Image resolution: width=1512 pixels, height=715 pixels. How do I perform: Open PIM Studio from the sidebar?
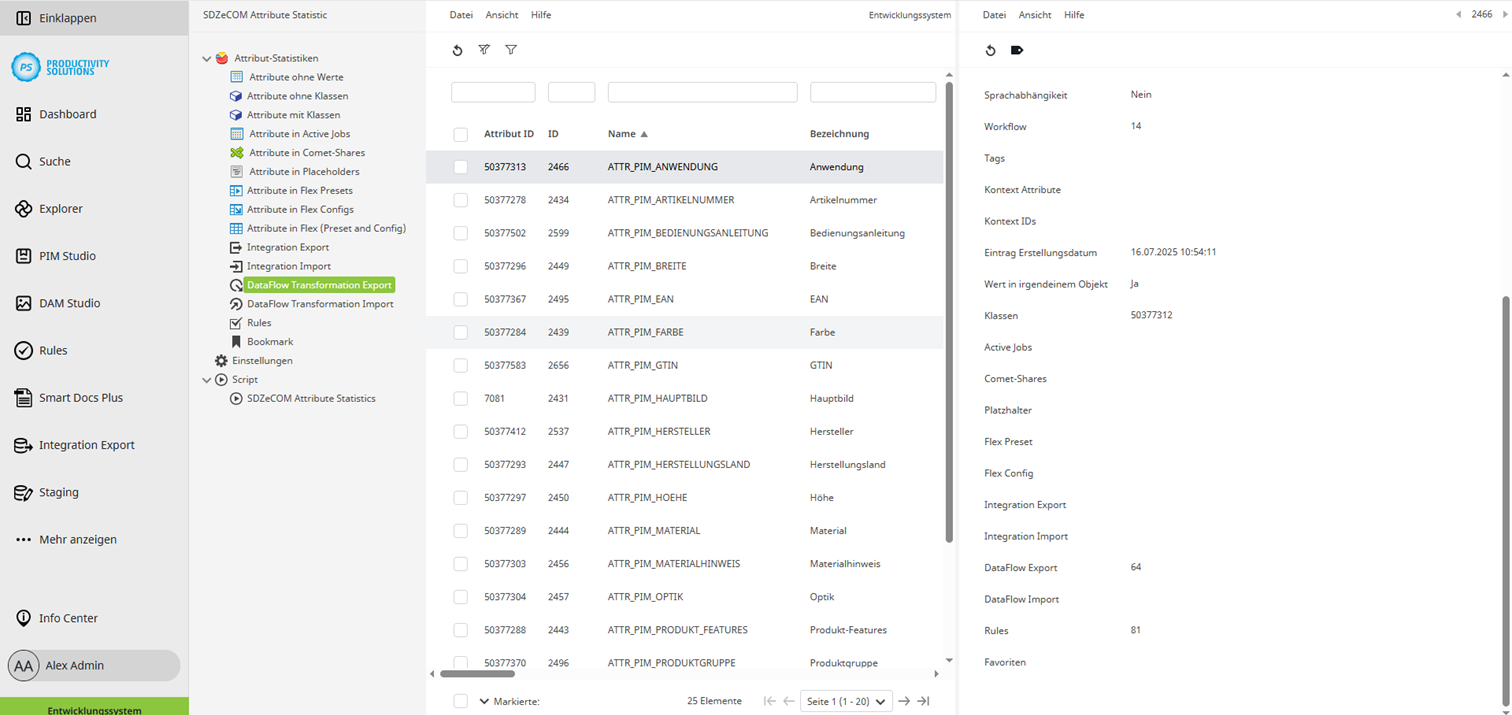coord(65,256)
